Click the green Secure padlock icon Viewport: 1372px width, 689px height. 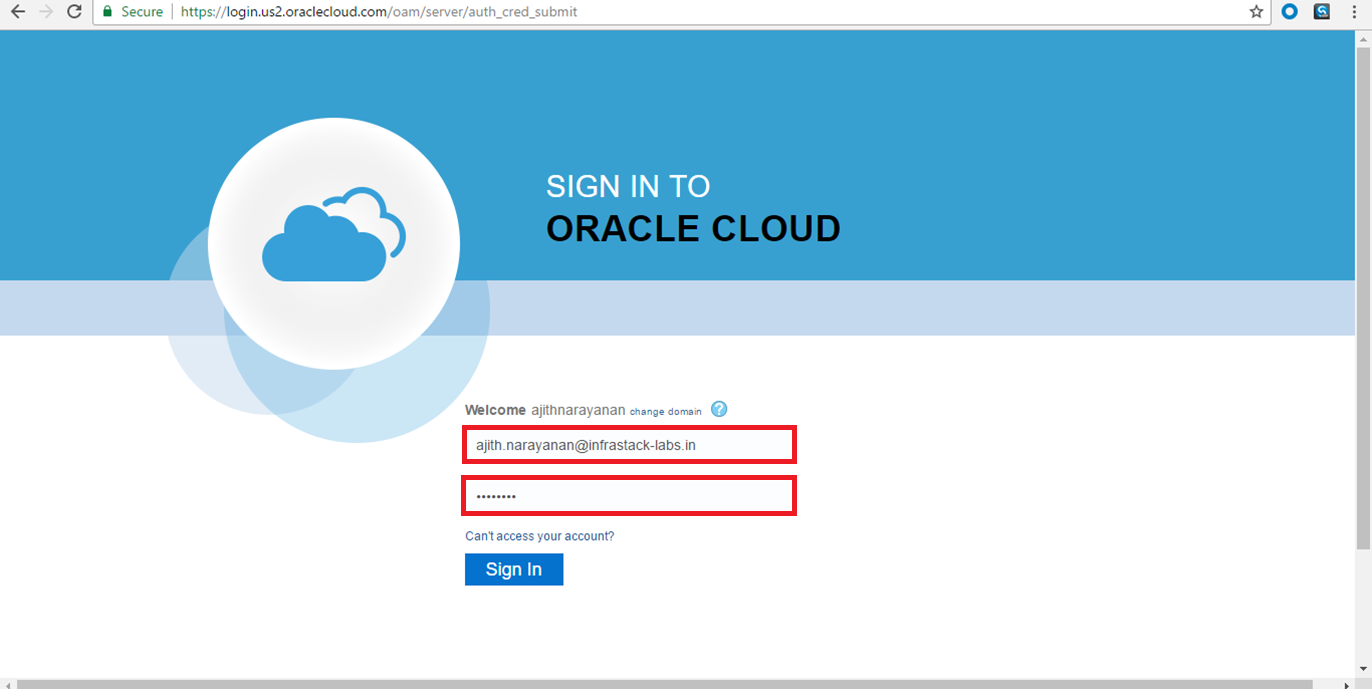pos(107,12)
